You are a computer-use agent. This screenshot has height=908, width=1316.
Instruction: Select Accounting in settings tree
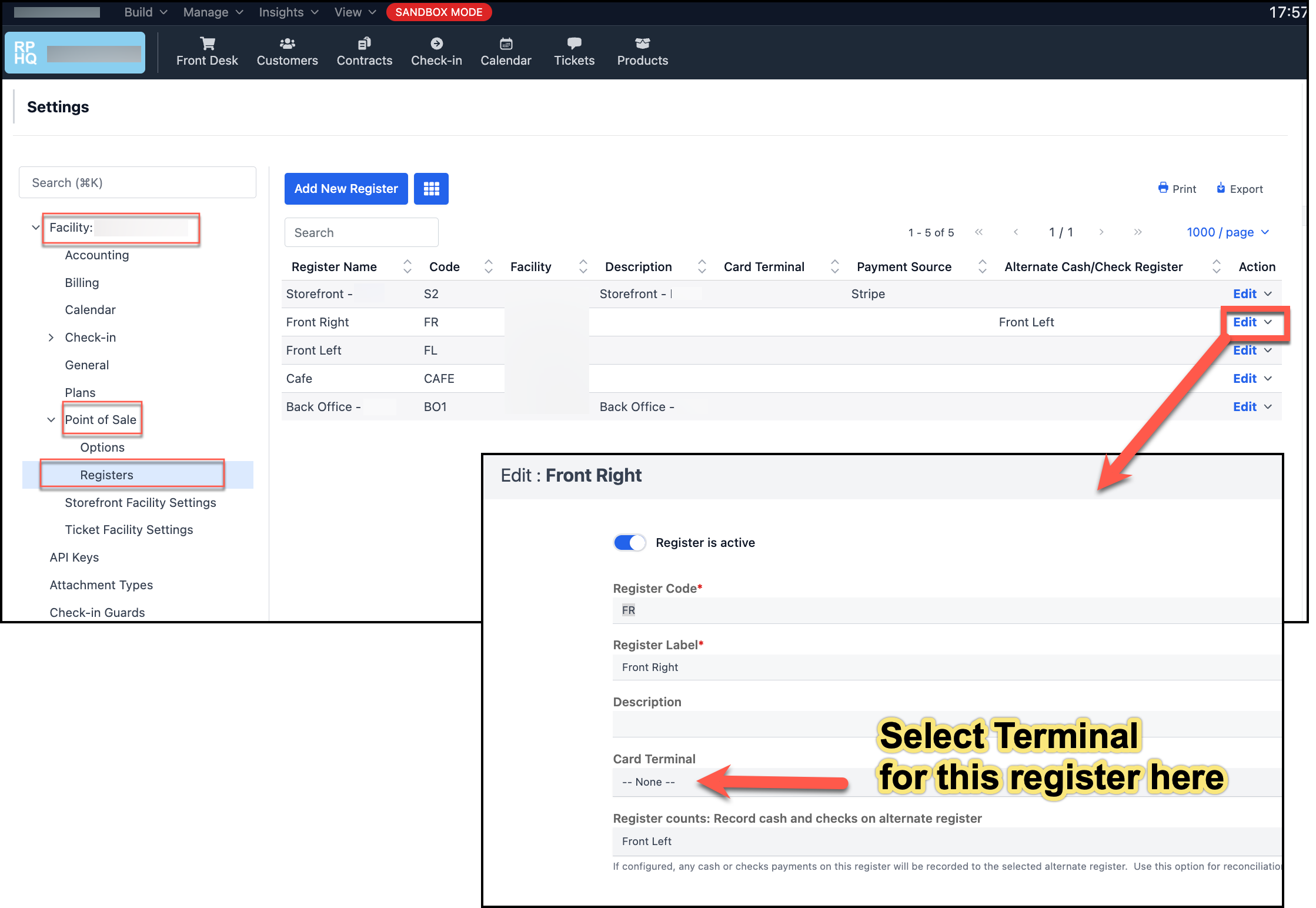tap(97, 255)
